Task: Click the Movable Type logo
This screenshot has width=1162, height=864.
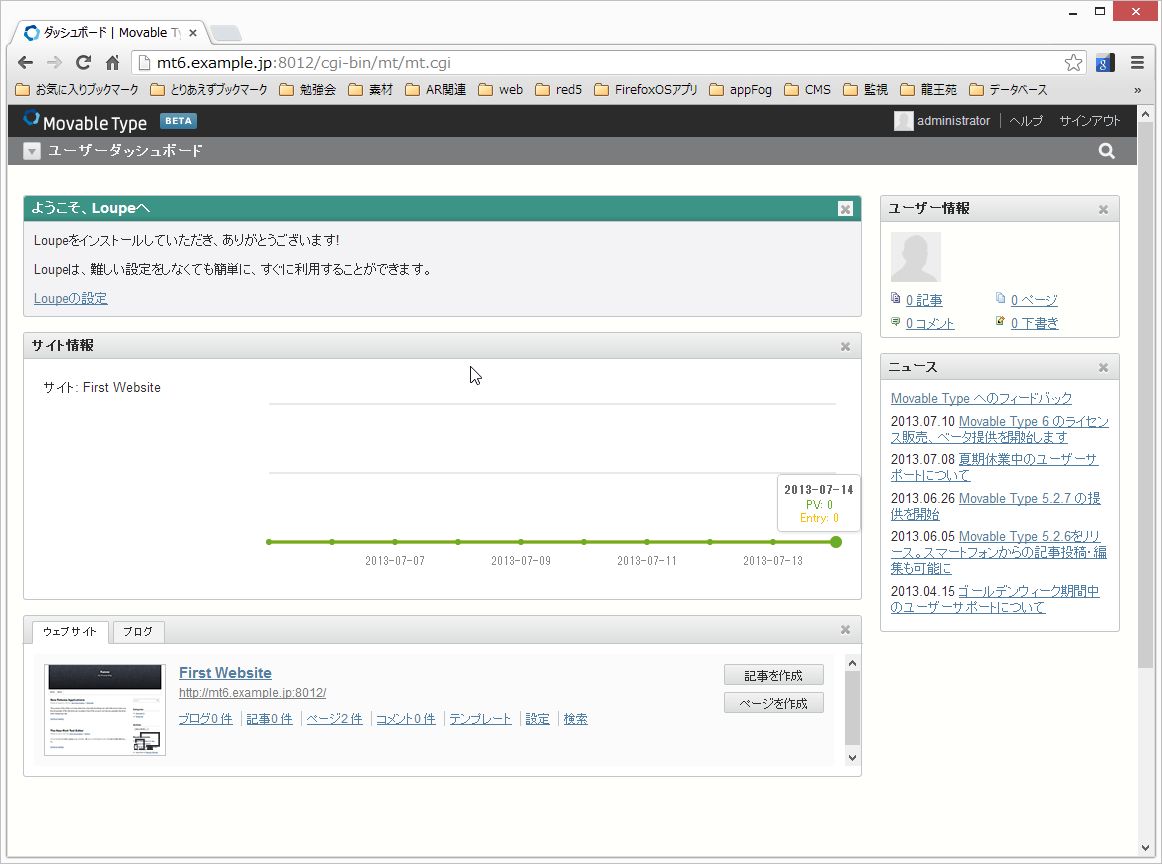Action: (85, 121)
